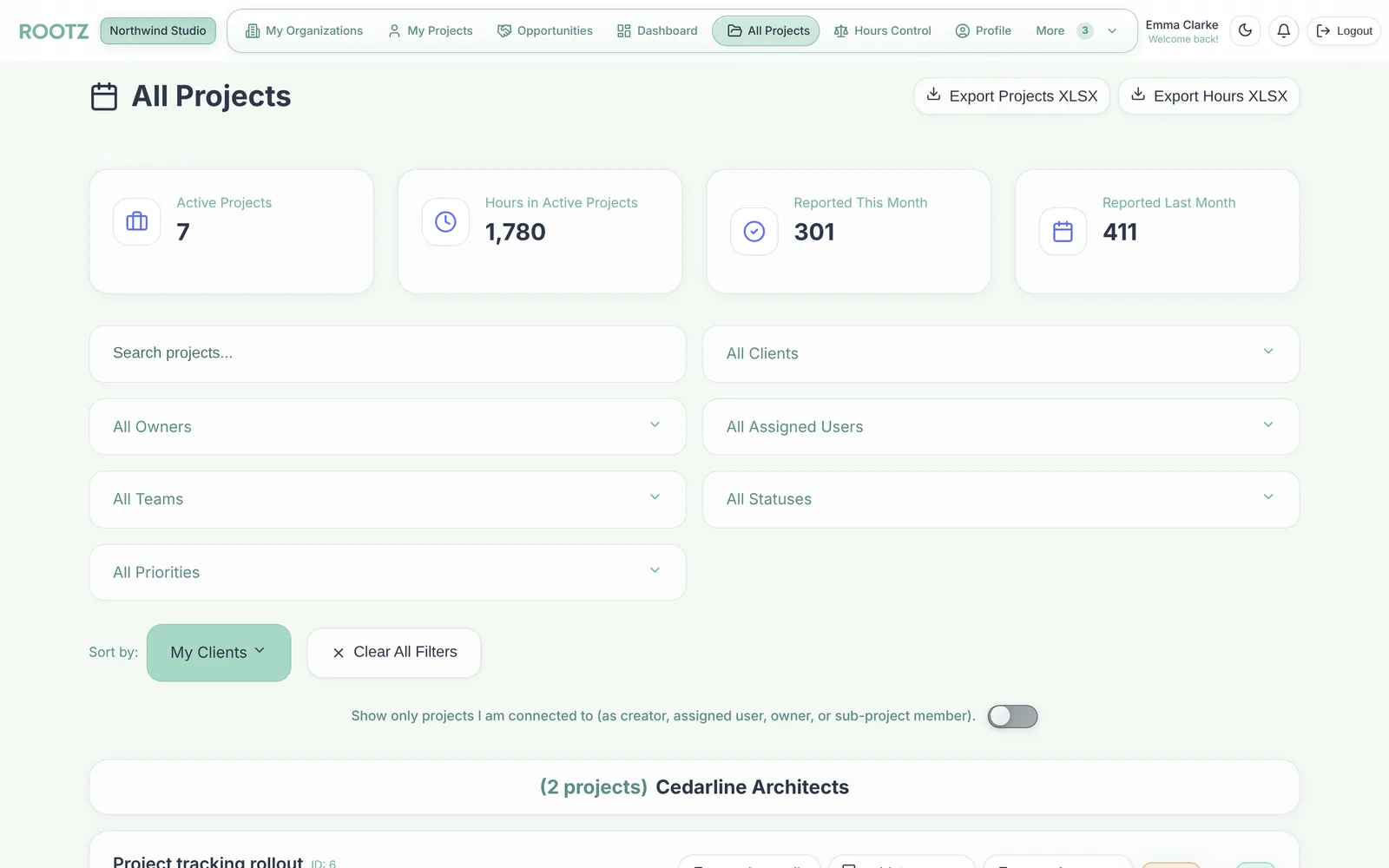Open the All Priorities dropdown
Viewport: 1389px width, 868px height.
[387, 572]
